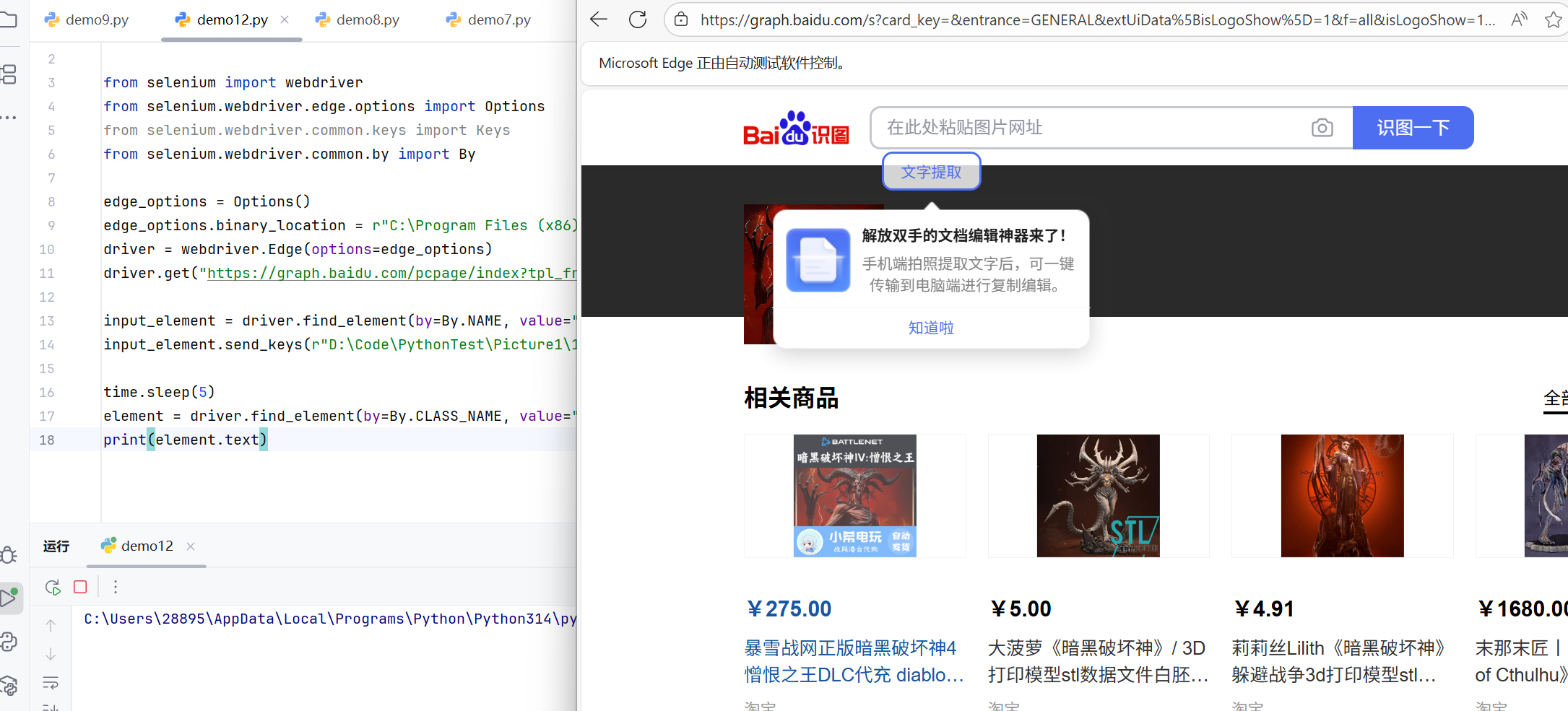Open 暴雪战网正版暗黑破坏神4 product link
Viewport: 1568px width, 711px height.
(x=854, y=661)
